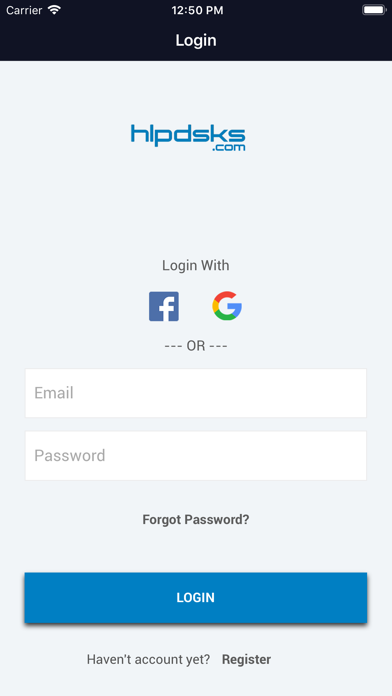Sign in with the Google icon
This screenshot has width=392, height=696.
click(227, 306)
